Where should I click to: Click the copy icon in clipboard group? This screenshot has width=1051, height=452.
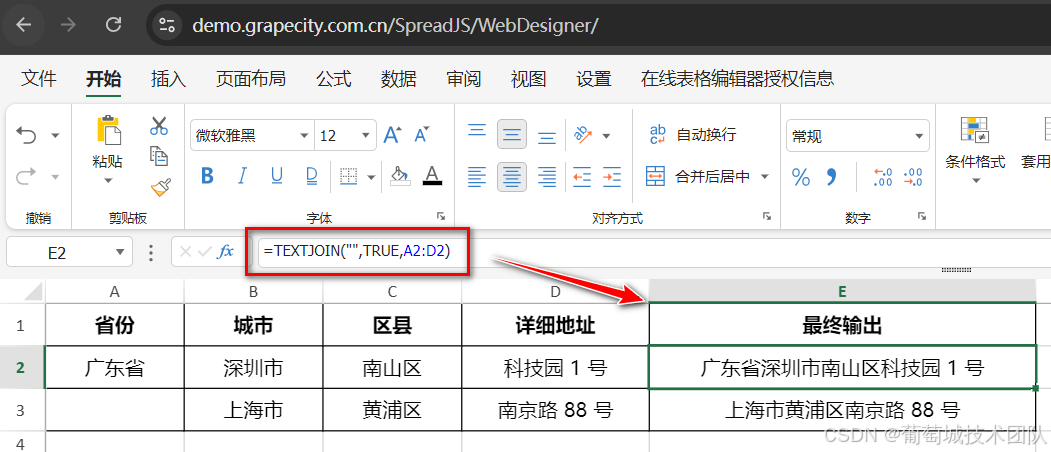[x=159, y=156]
